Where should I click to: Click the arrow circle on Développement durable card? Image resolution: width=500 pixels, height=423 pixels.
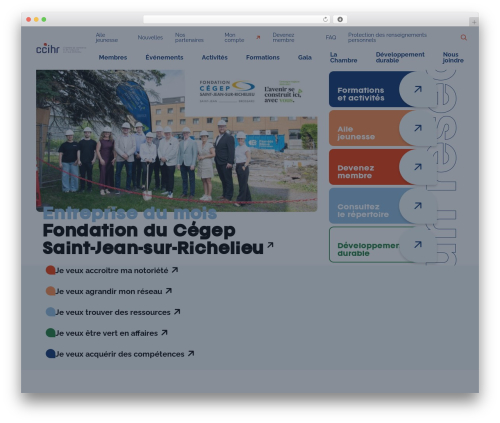(x=418, y=244)
